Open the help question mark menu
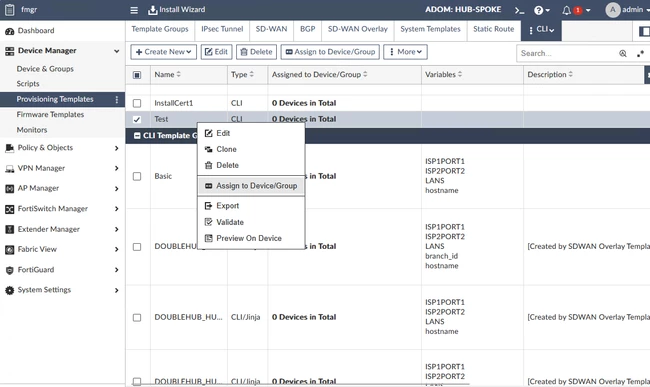 click(x=542, y=10)
